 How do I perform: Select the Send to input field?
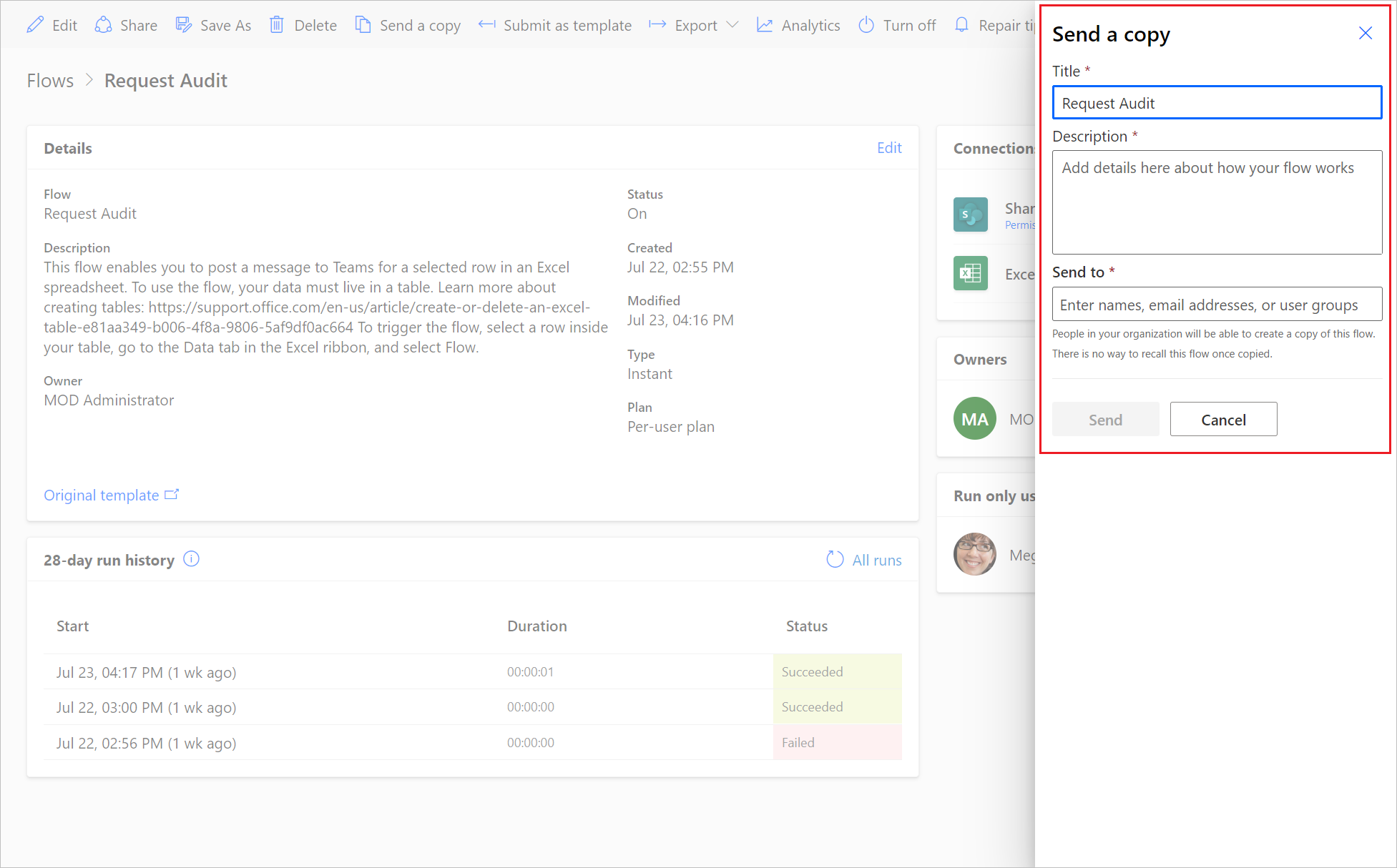point(1215,305)
